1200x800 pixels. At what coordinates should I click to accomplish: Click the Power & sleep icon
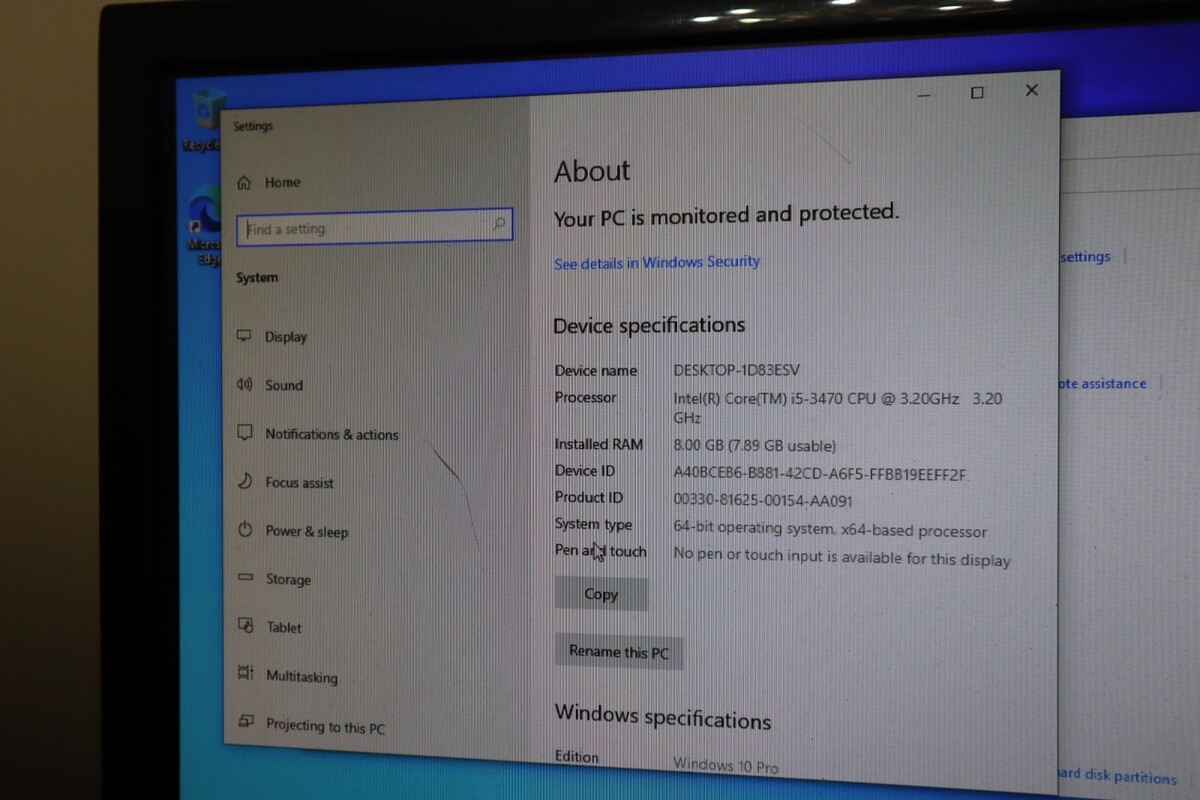(x=245, y=530)
